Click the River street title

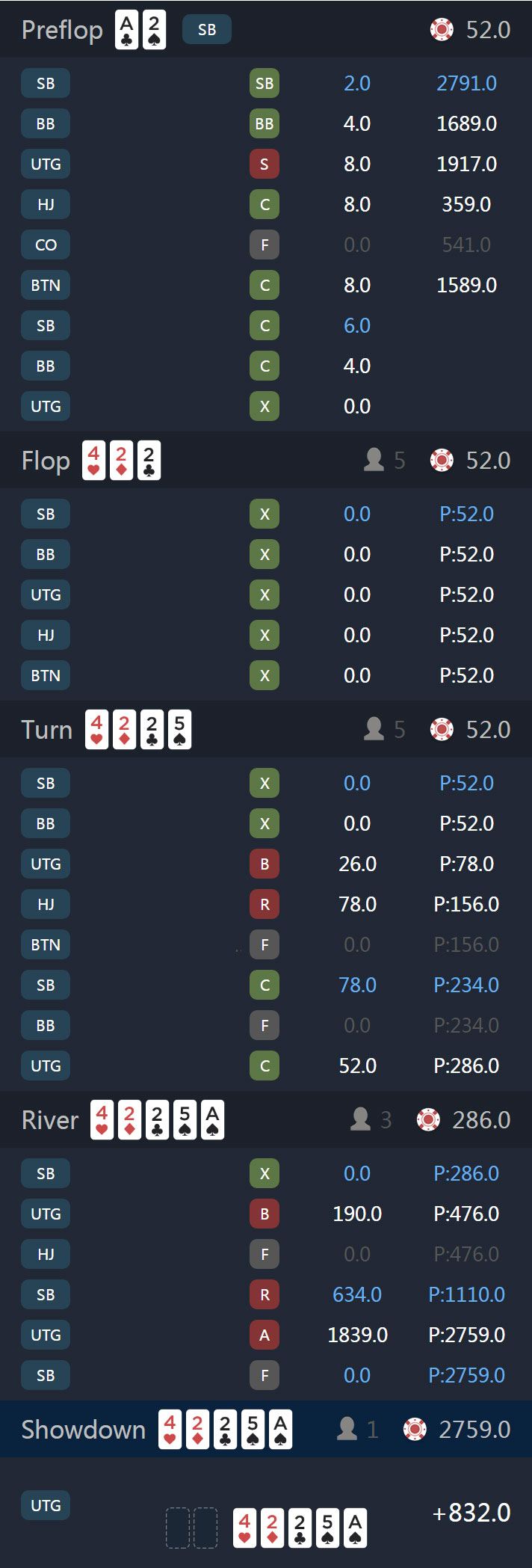coord(50,1120)
